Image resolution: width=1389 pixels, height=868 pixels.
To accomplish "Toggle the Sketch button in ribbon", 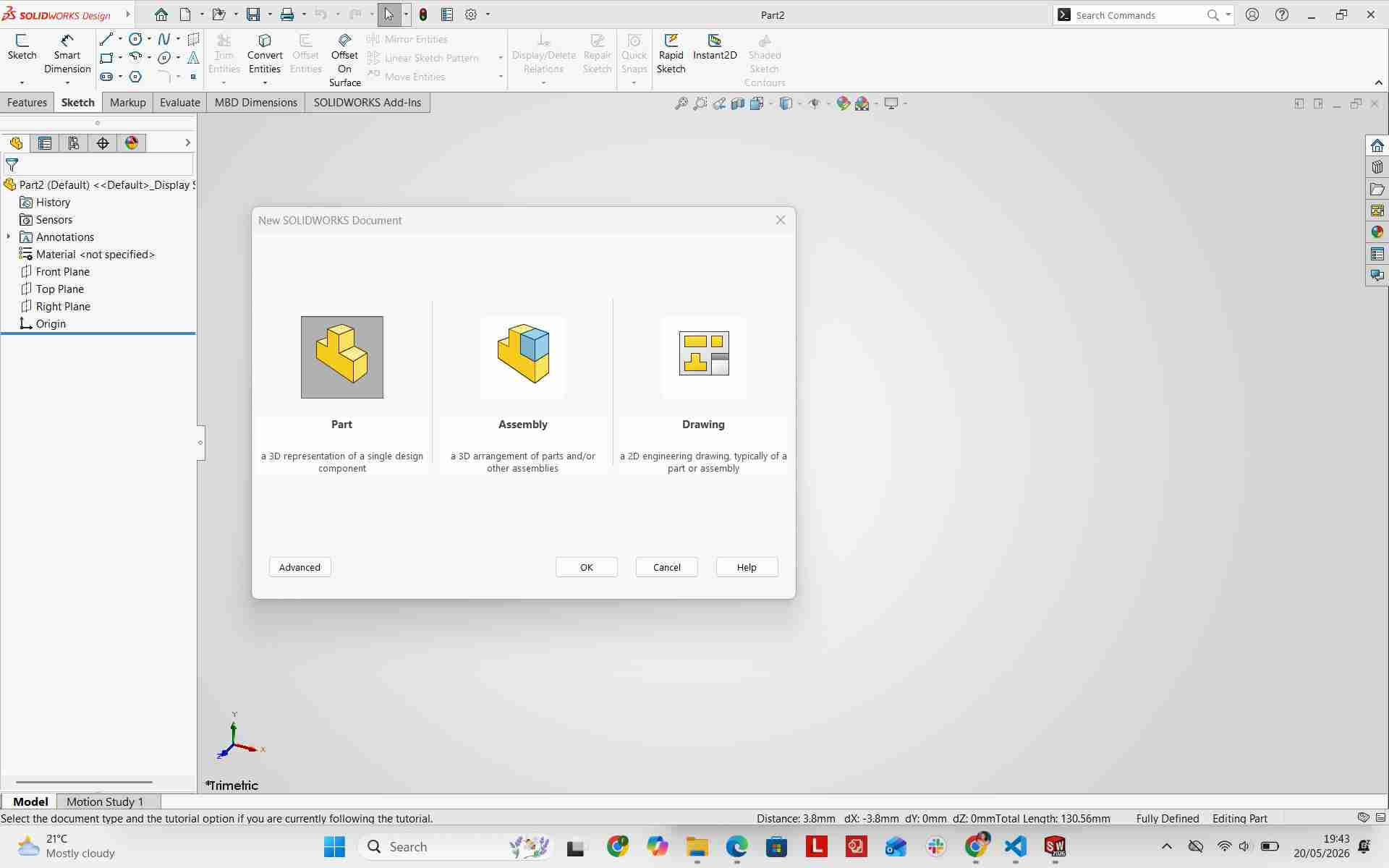I will pos(22,48).
